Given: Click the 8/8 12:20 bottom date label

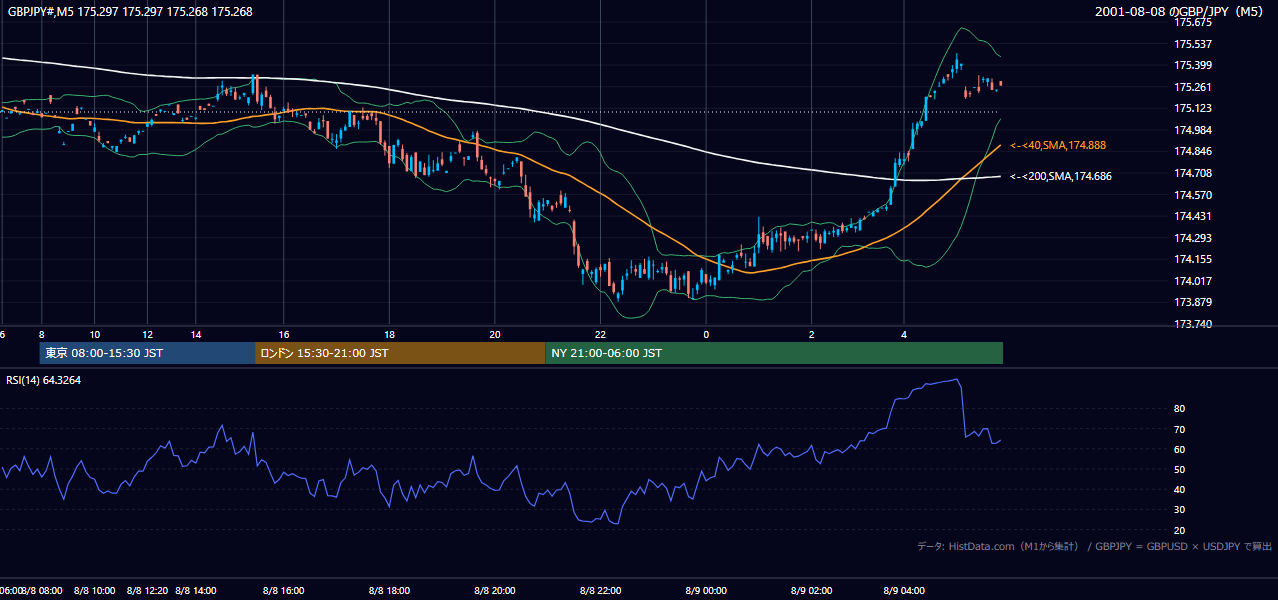Looking at the screenshot, I should 147,590.
